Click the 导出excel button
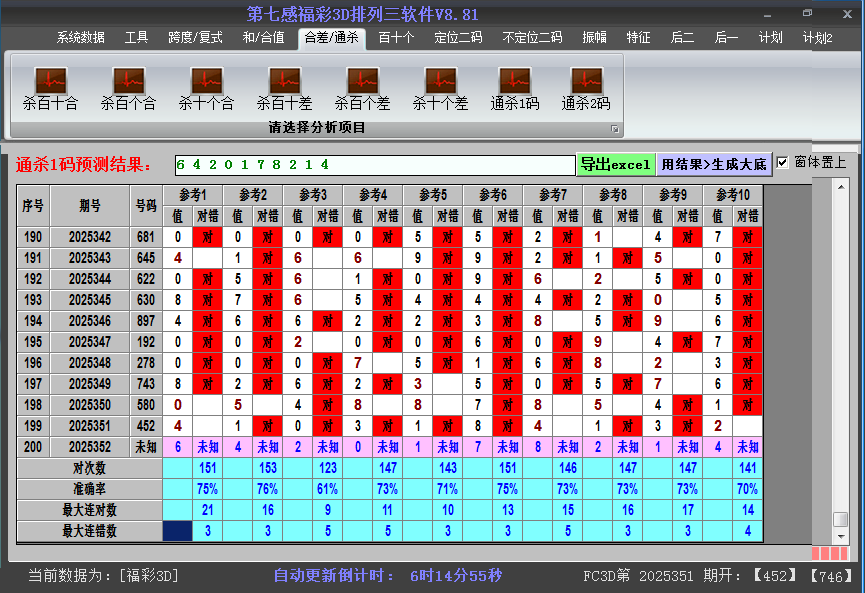The image size is (865, 593). tap(616, 163)
